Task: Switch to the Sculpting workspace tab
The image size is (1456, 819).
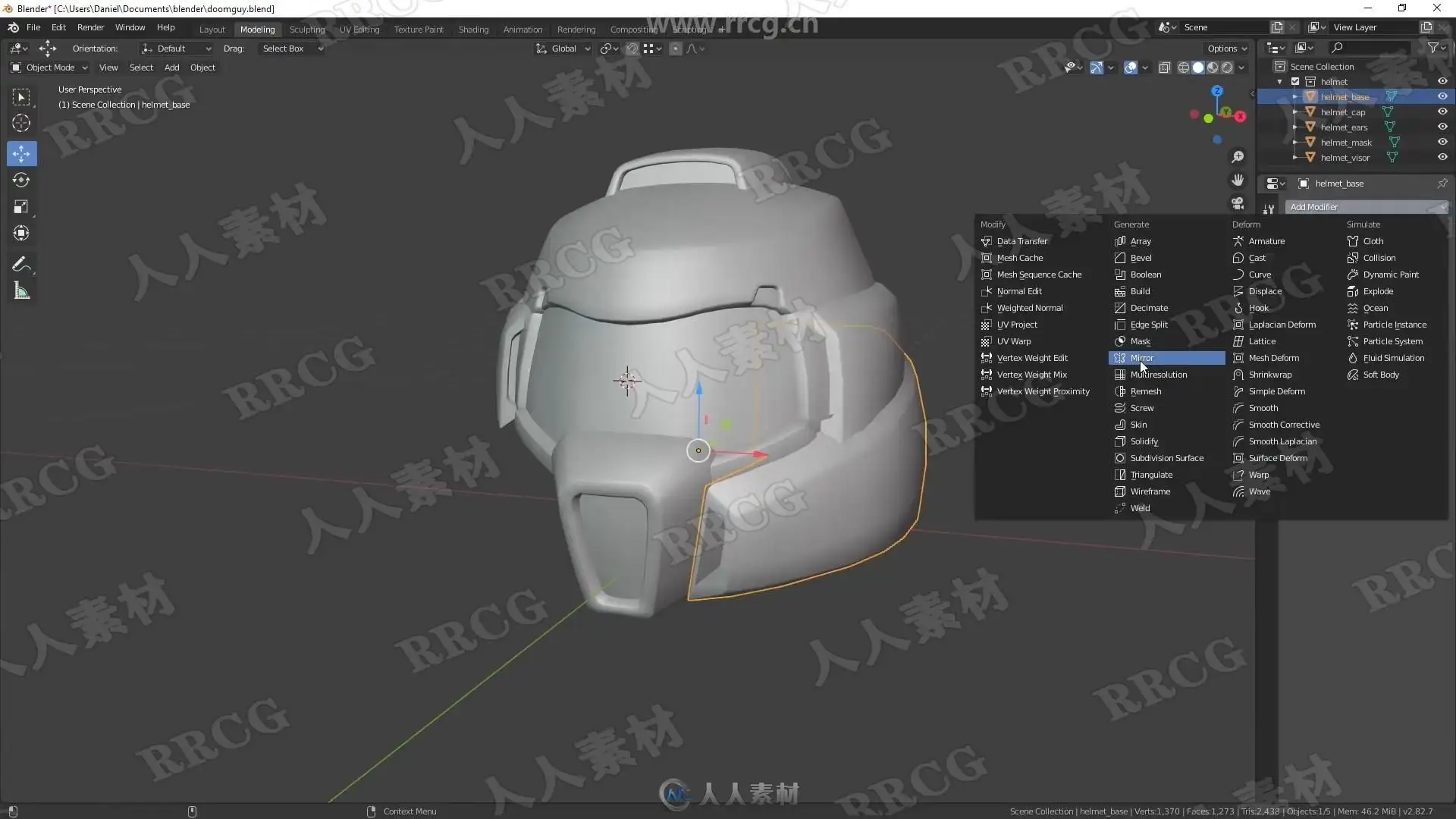Action: click(x=306, y=30)
